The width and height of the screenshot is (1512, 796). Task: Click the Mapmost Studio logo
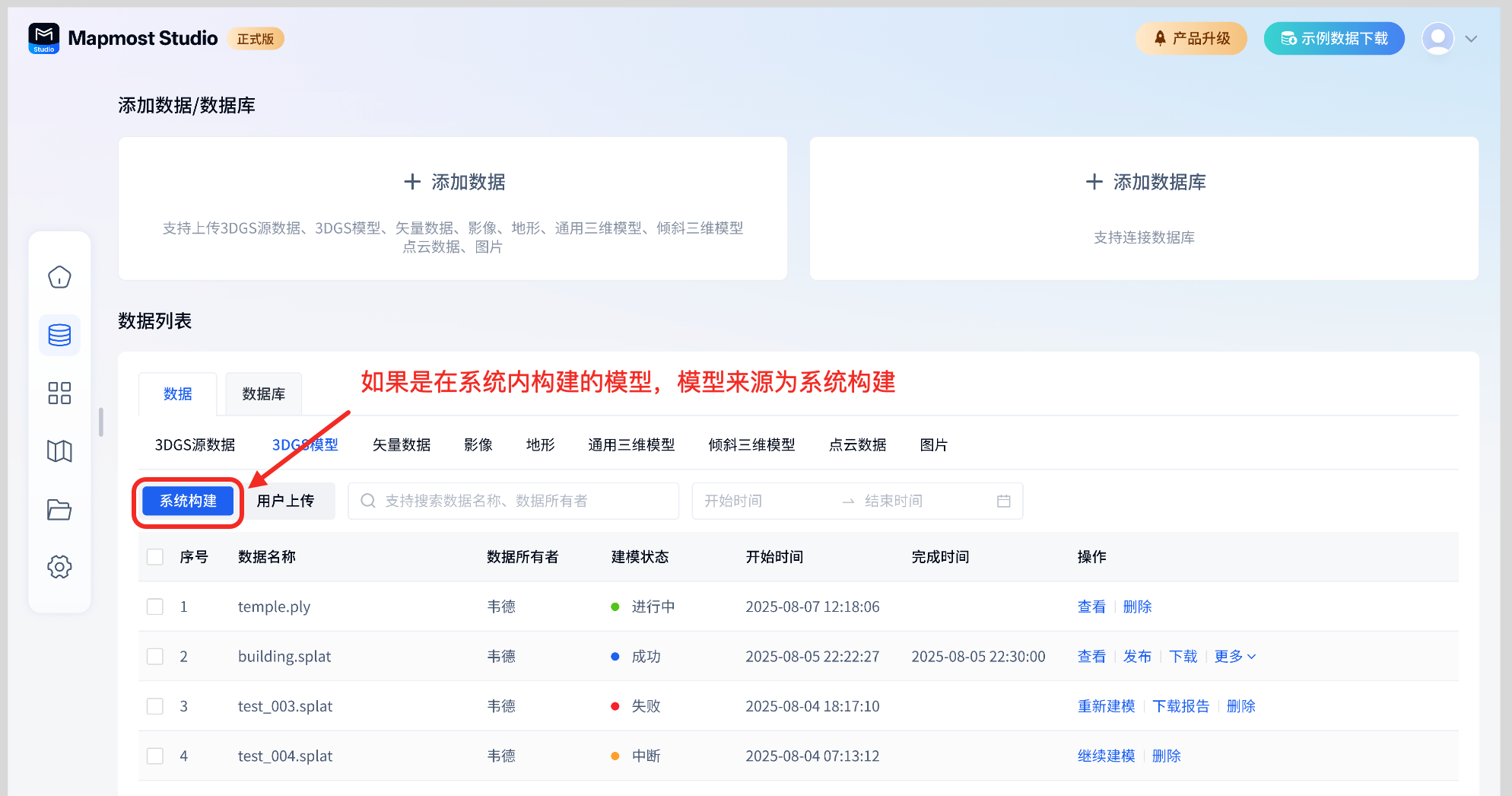point(44,38)
